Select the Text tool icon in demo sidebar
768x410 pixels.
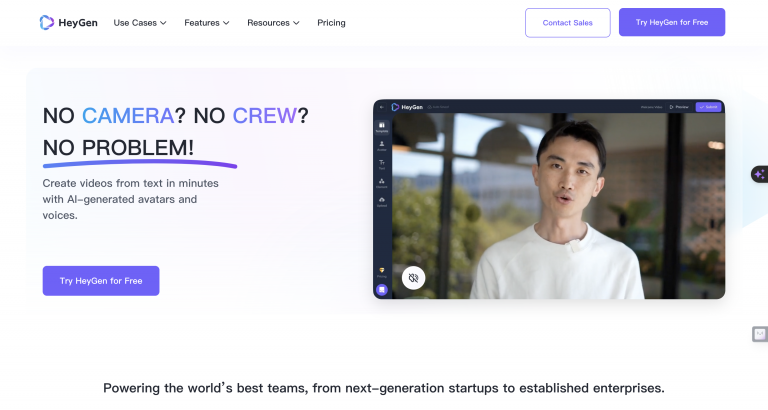(382, 165)
